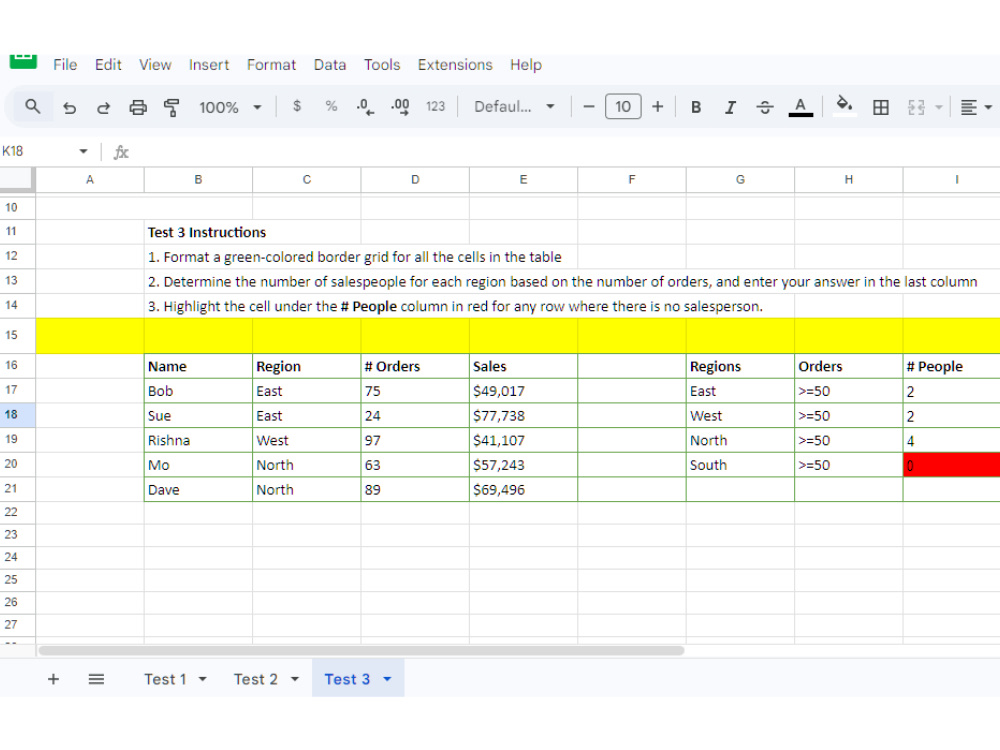Expand the horizontal align dropdown arrow
1000x750 pixels.
(988, 107)
